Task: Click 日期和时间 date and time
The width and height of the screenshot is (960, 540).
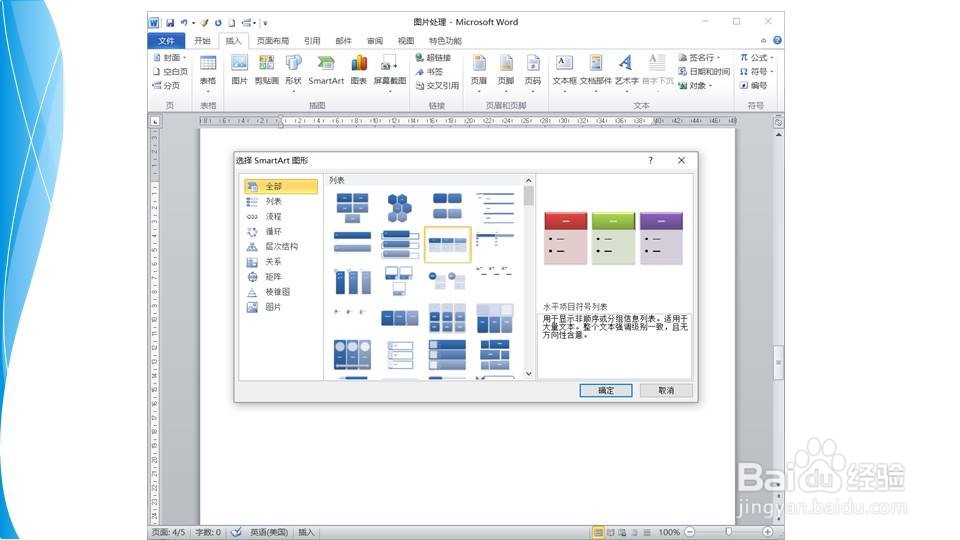Action: click(x=703, y=72)
